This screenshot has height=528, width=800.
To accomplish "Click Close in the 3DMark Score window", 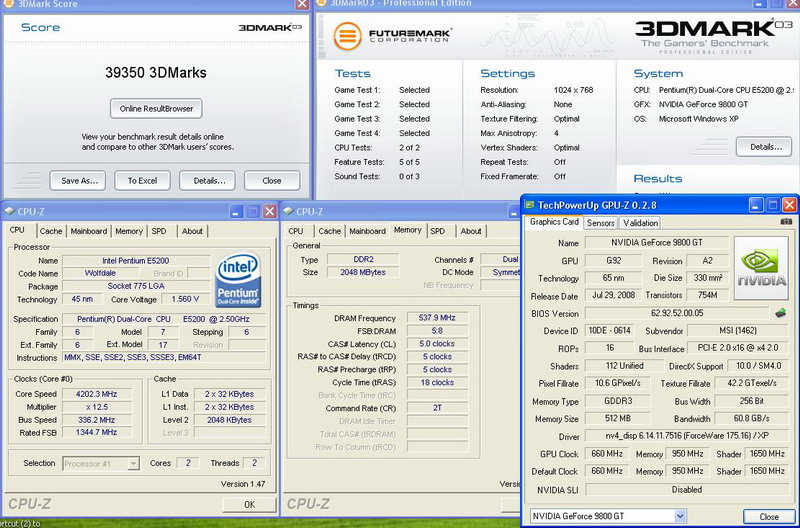I will (x=272, y=181).
